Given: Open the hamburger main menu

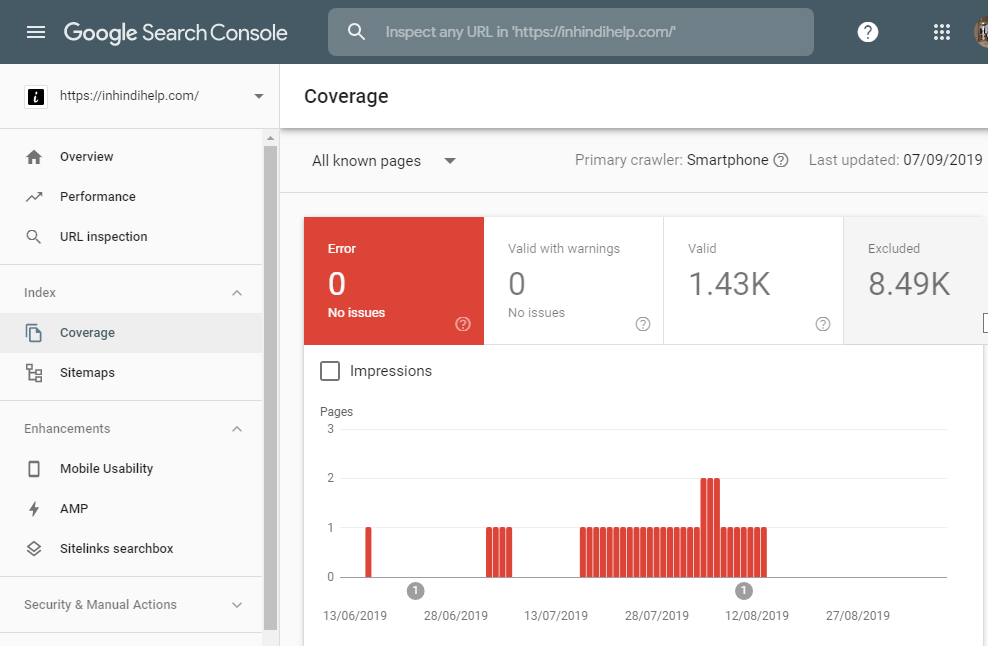Looking at the screenshot, I should [x=36, y=32].
